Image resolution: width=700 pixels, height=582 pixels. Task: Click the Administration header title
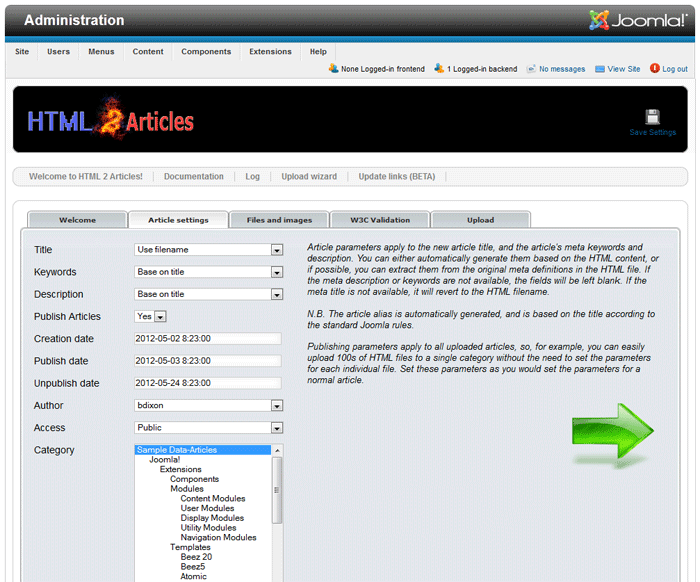point(74,21)
